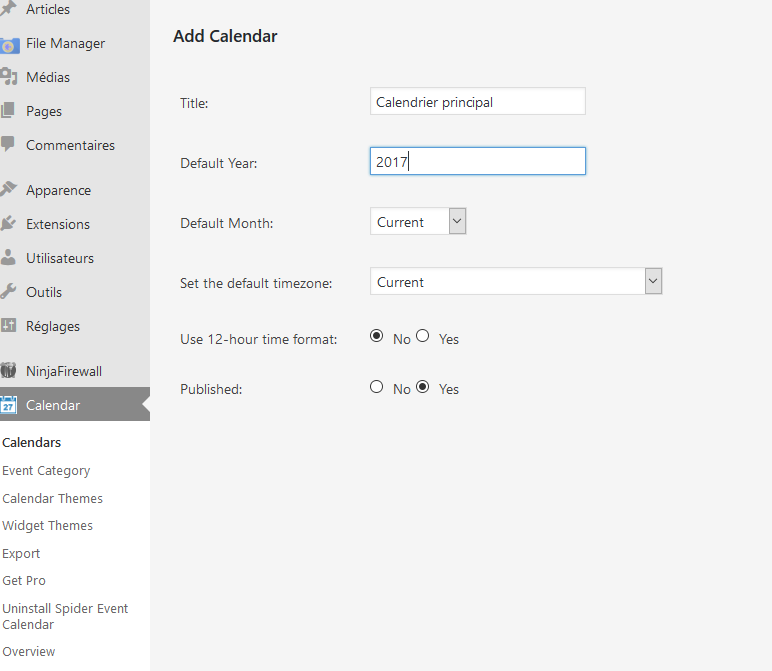The height and width of the screenshot is (671, 772).
Task: Open the Widget Themes submenu item
Action: click(x=47, y=525)
